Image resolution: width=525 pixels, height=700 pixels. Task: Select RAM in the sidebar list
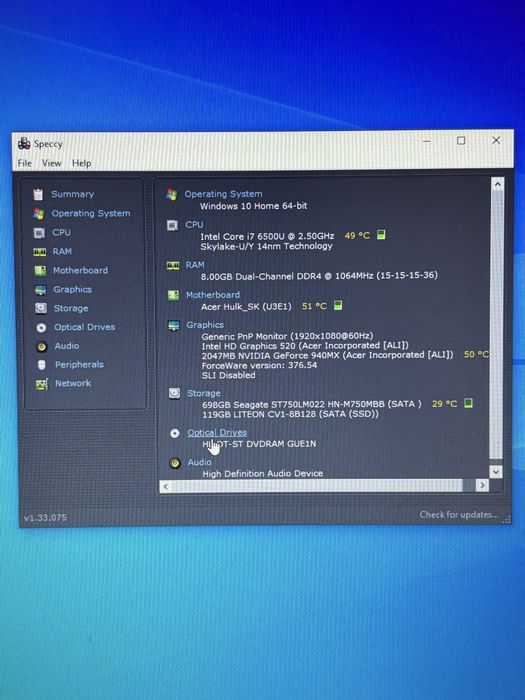pyautogui.click(x=62, y=251)
